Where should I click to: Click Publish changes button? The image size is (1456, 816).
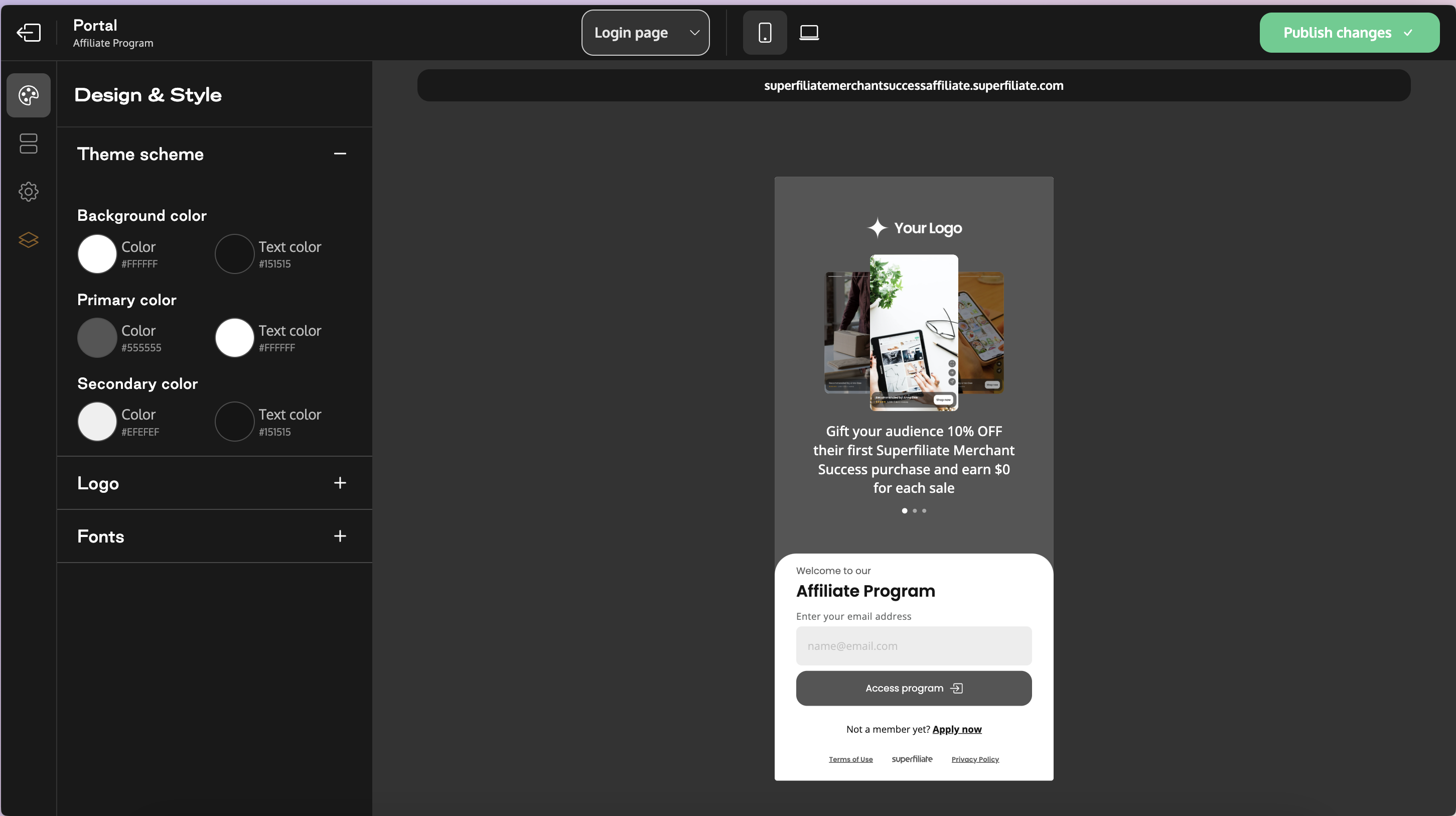coord(1349,32)
